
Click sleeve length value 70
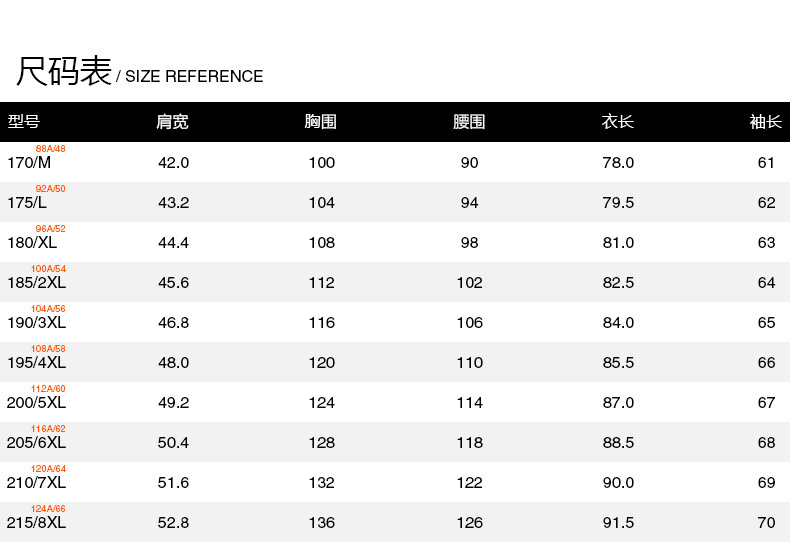(x=766, y=523)
